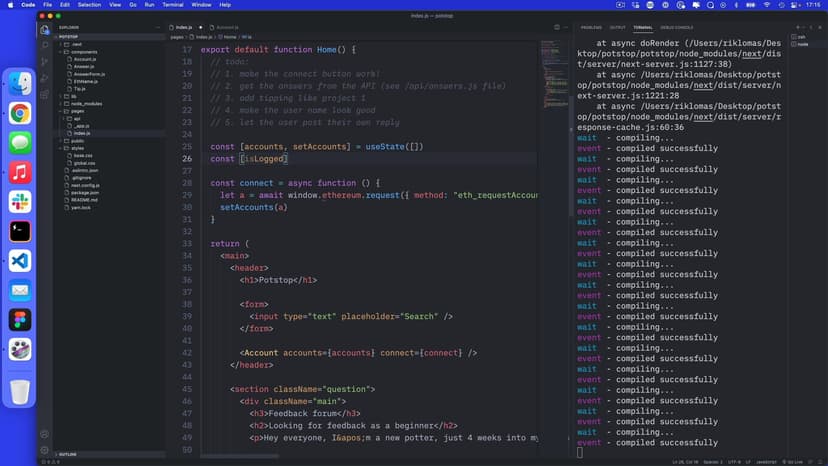Image resolution: width=828 pixels, height=466 pixels.
Task: Open package.json in the file explorer
Action: (86, 192)
